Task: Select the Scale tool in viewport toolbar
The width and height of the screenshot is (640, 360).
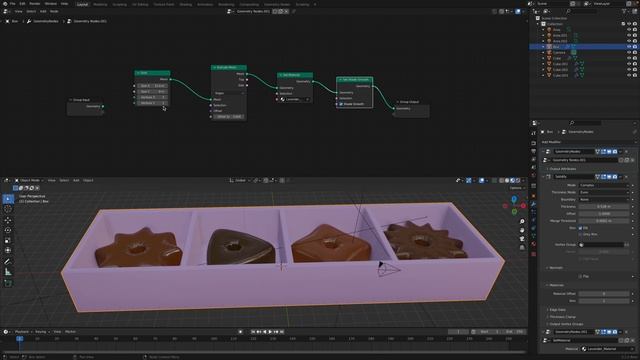Action: [x=8, y=240]
